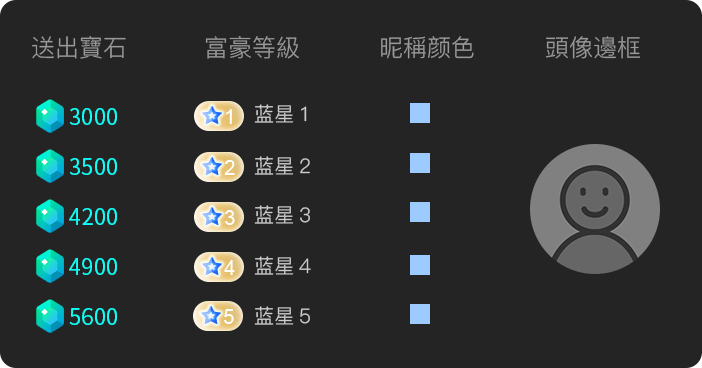Click the avatar frame preview image

(595, 209)
